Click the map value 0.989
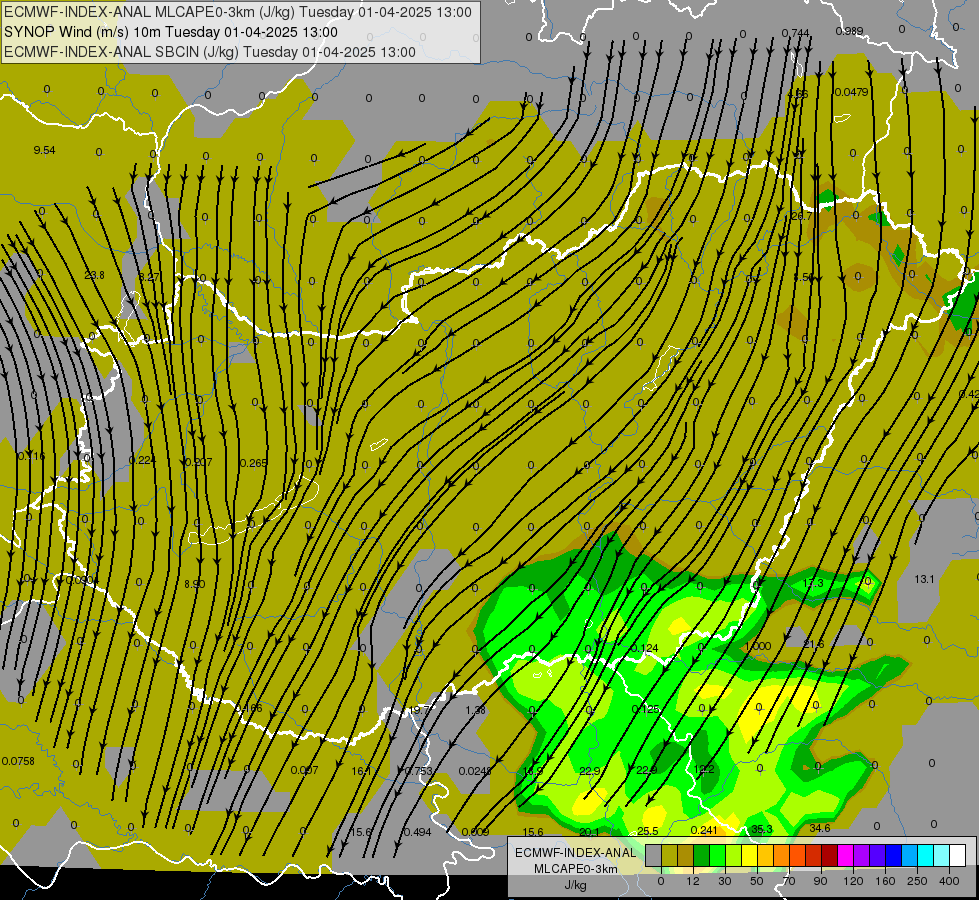The height and width of the screenshot is (900, 979). pos(849,31)
